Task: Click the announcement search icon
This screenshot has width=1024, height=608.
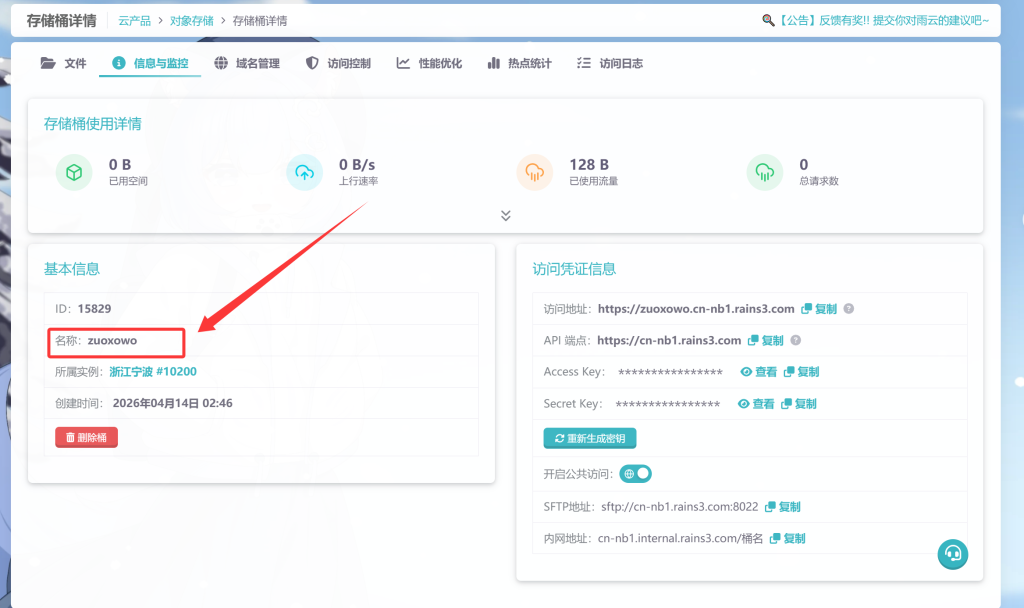Action: point(768,20)
